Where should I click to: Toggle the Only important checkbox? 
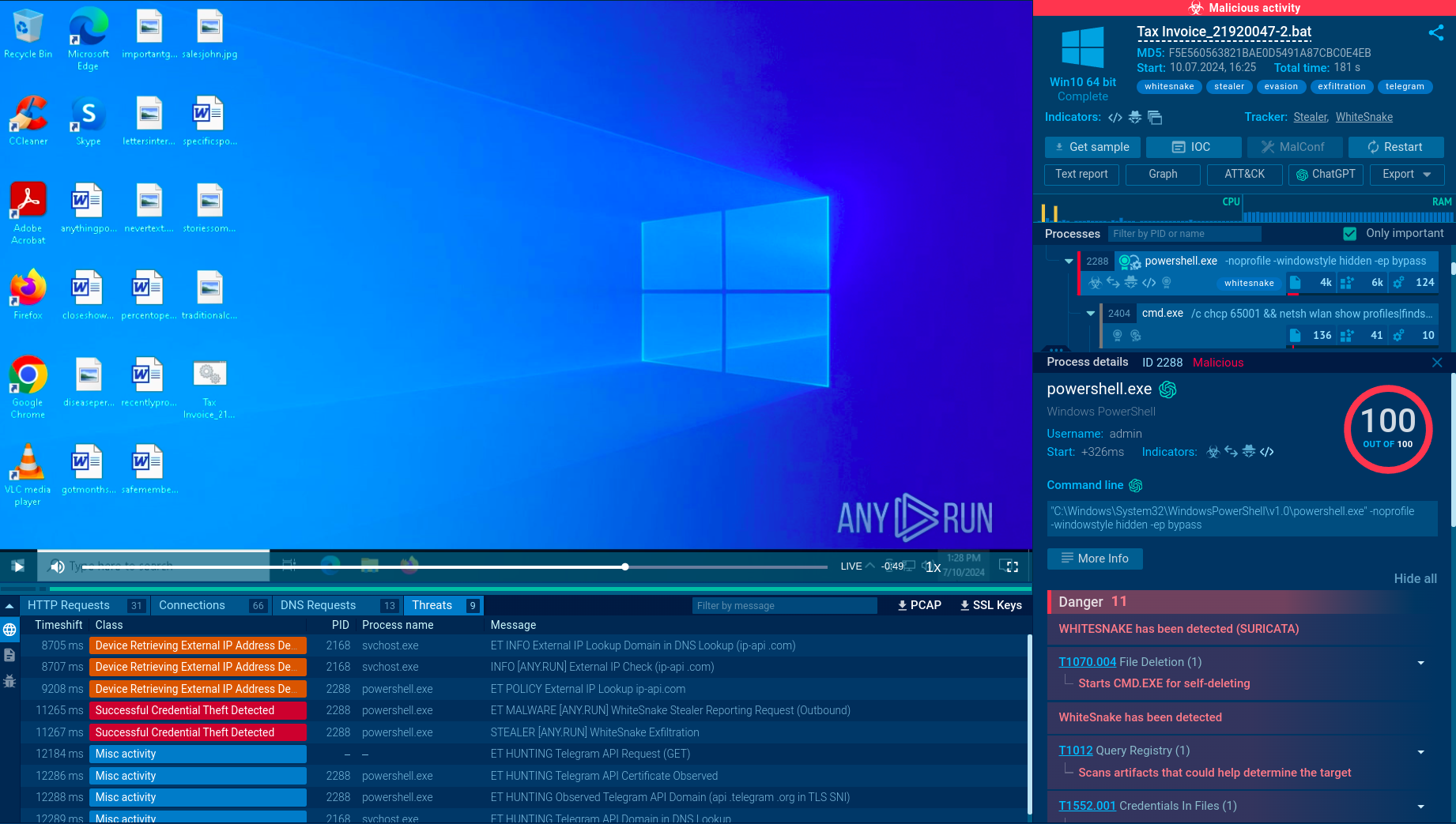click(1350, 234)
